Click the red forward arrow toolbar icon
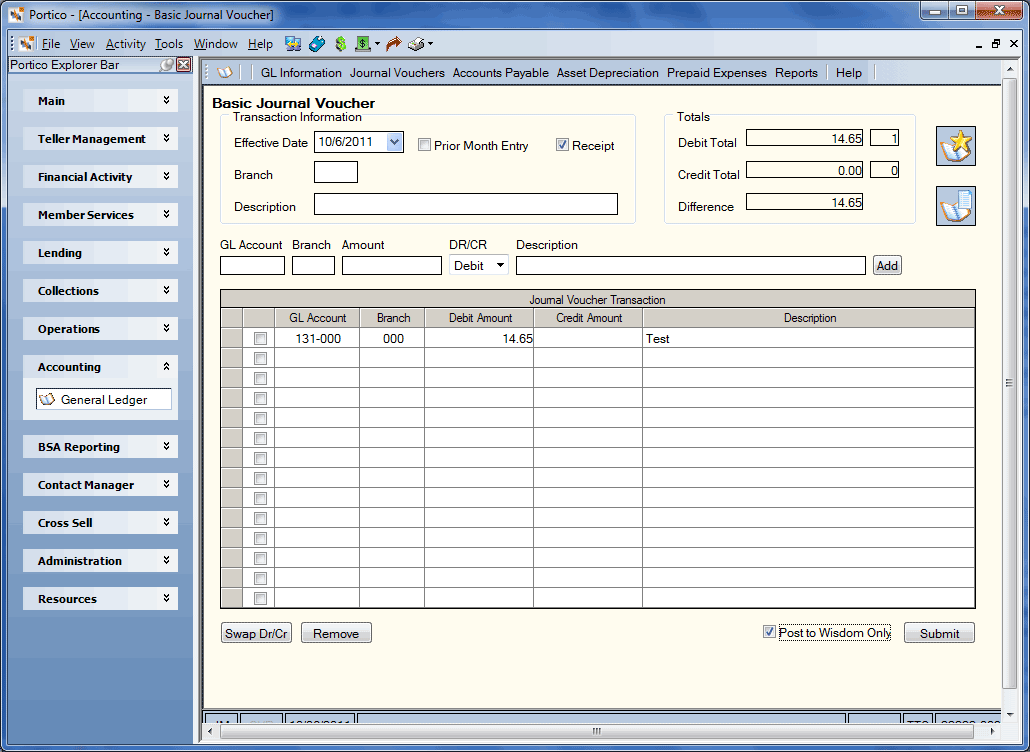Image resolution: width=1030 pixels, height=752 pixels. (x=393, y=44)
